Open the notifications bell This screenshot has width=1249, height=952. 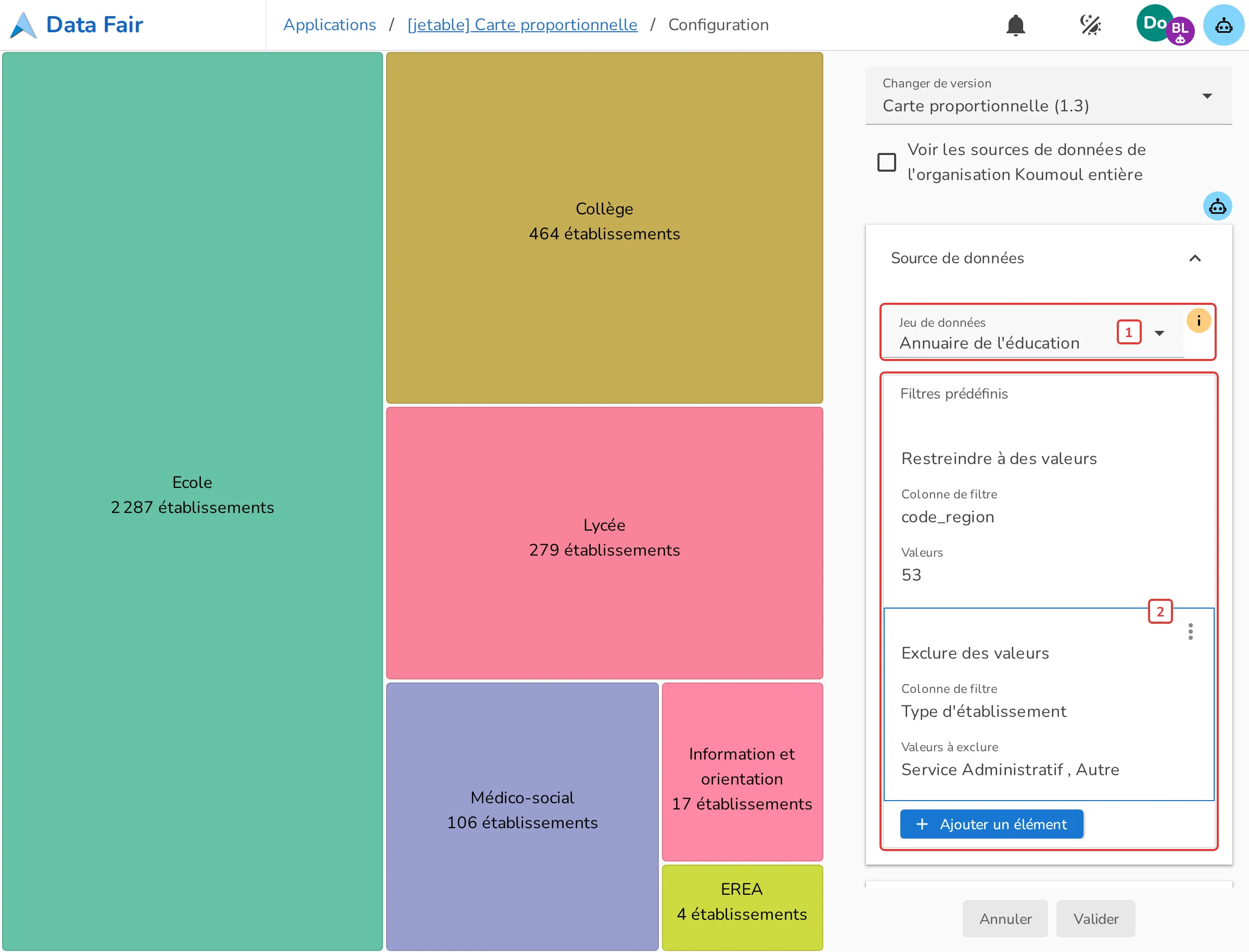1015,25
